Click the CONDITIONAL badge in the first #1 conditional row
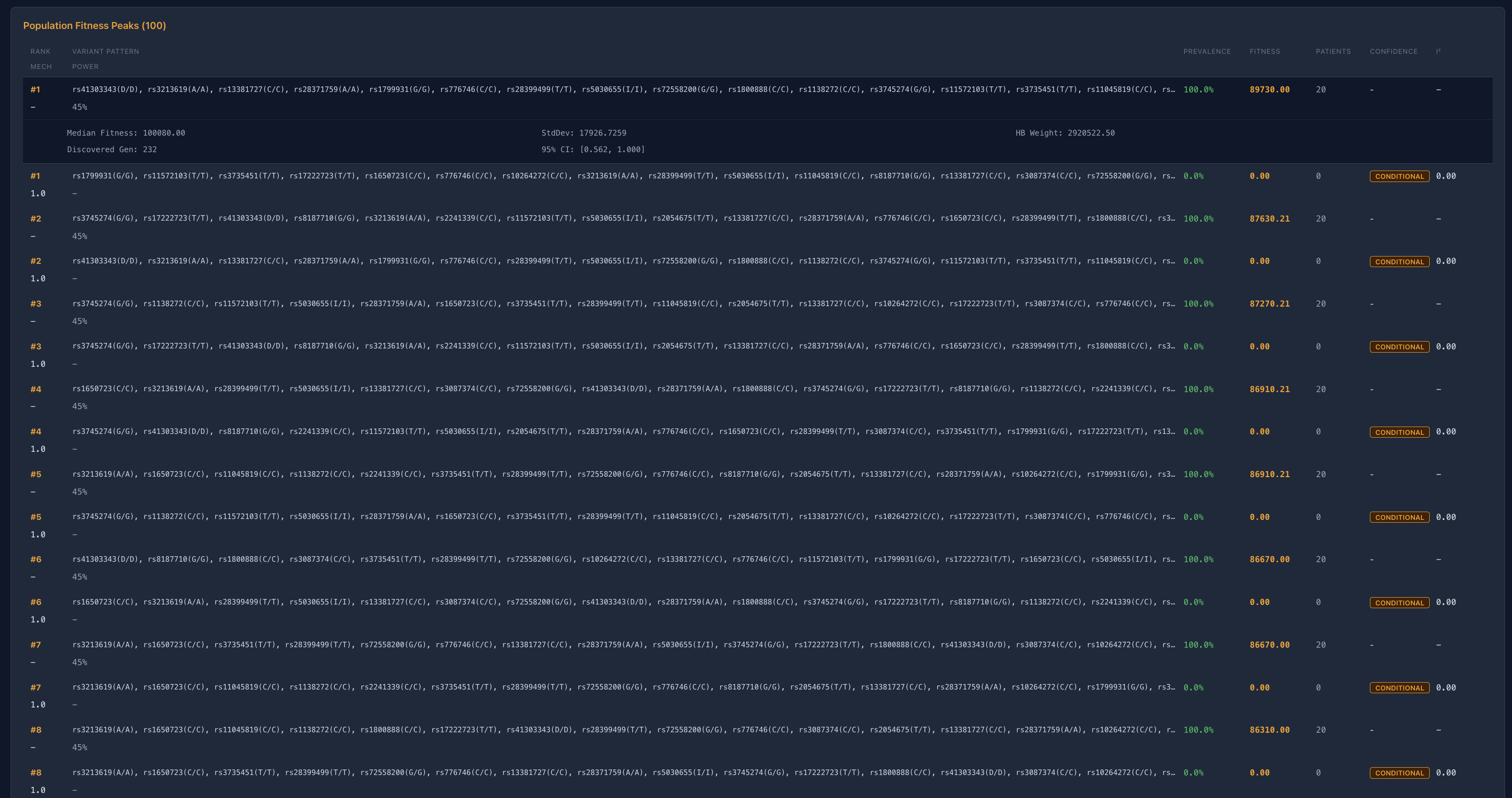1512x798 pixels. [1399, 177]
